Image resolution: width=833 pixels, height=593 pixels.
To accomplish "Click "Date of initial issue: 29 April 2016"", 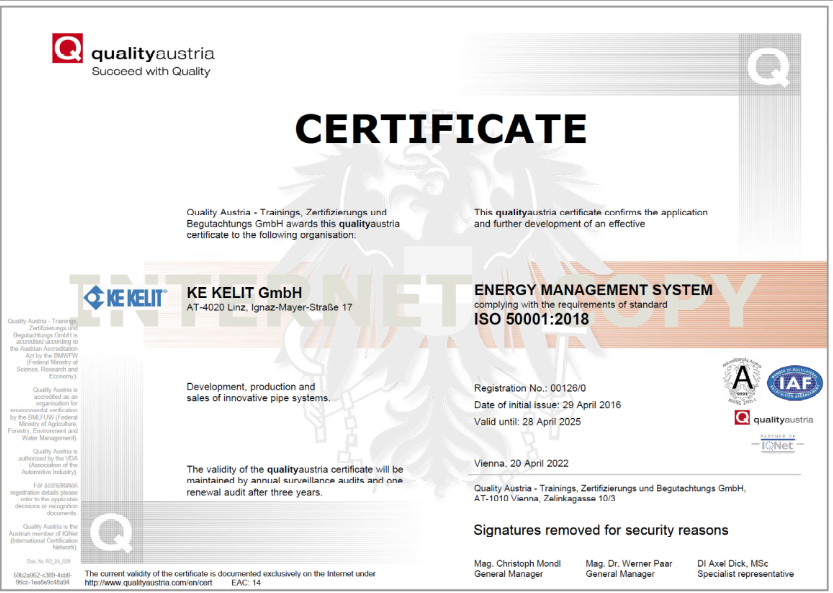I will click(x=547, y=405).
